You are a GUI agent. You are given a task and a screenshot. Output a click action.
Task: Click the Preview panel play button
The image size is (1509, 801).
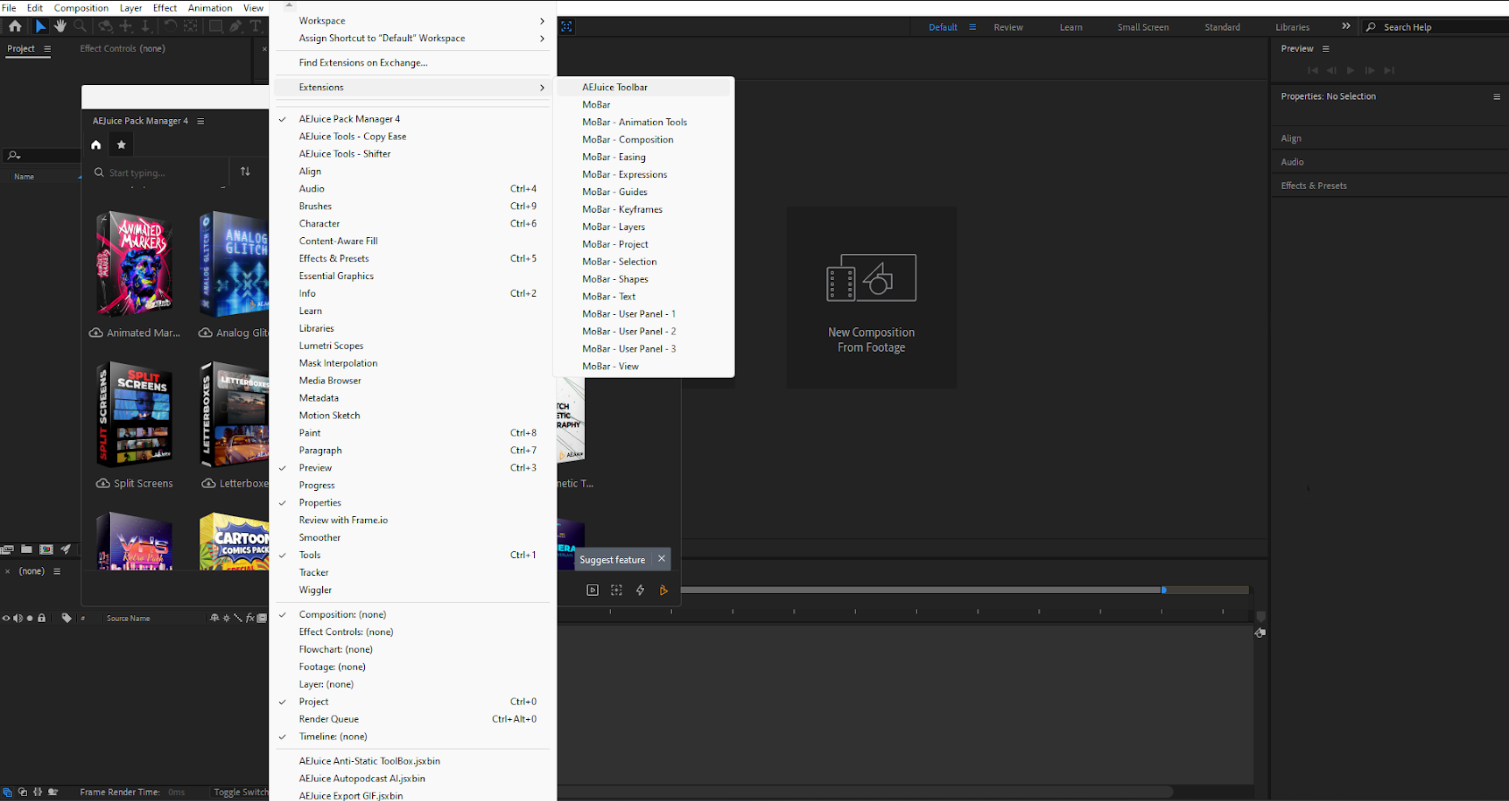[1351, 70]
